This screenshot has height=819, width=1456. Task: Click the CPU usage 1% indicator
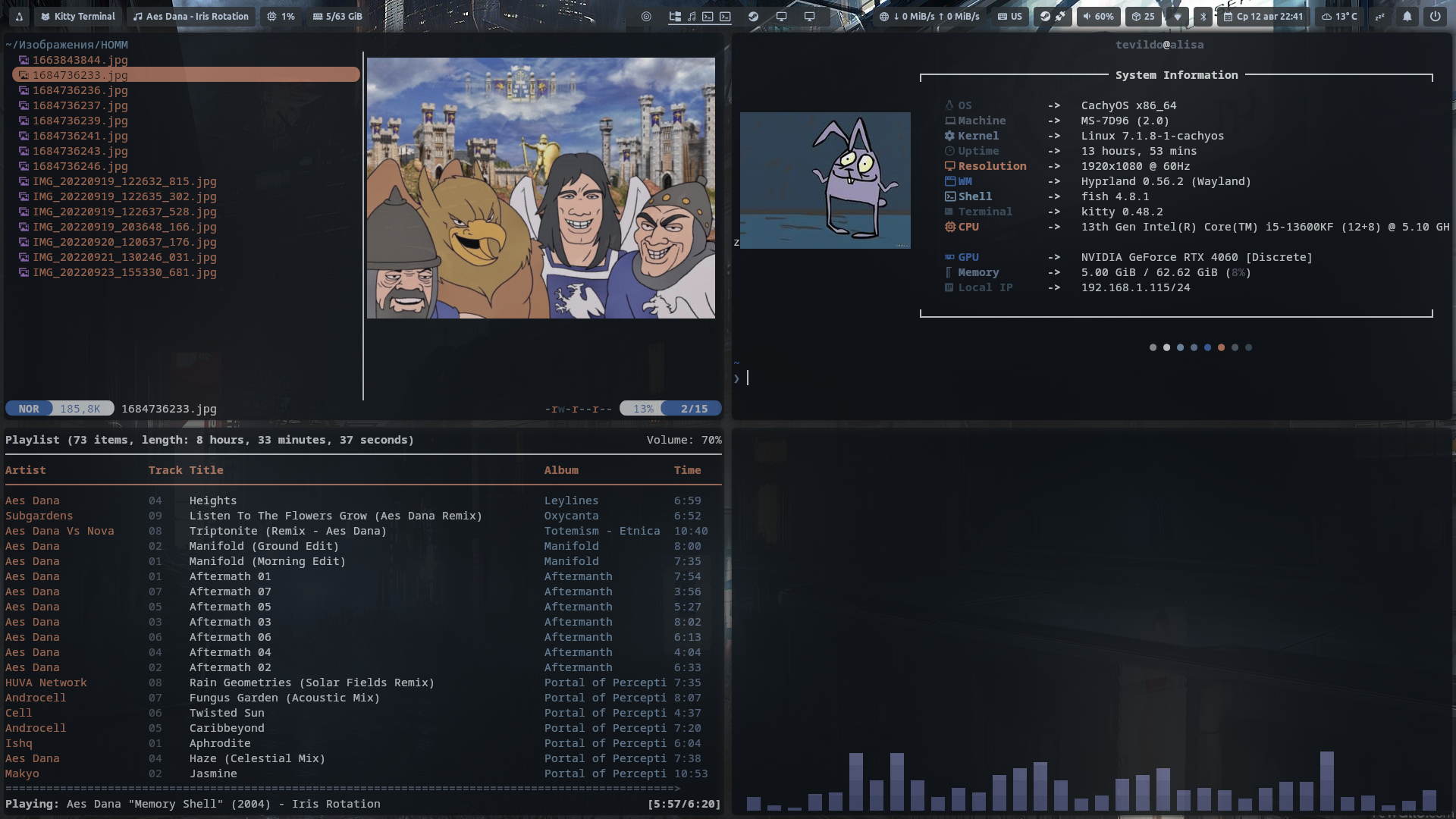click(x=281, y=16)
